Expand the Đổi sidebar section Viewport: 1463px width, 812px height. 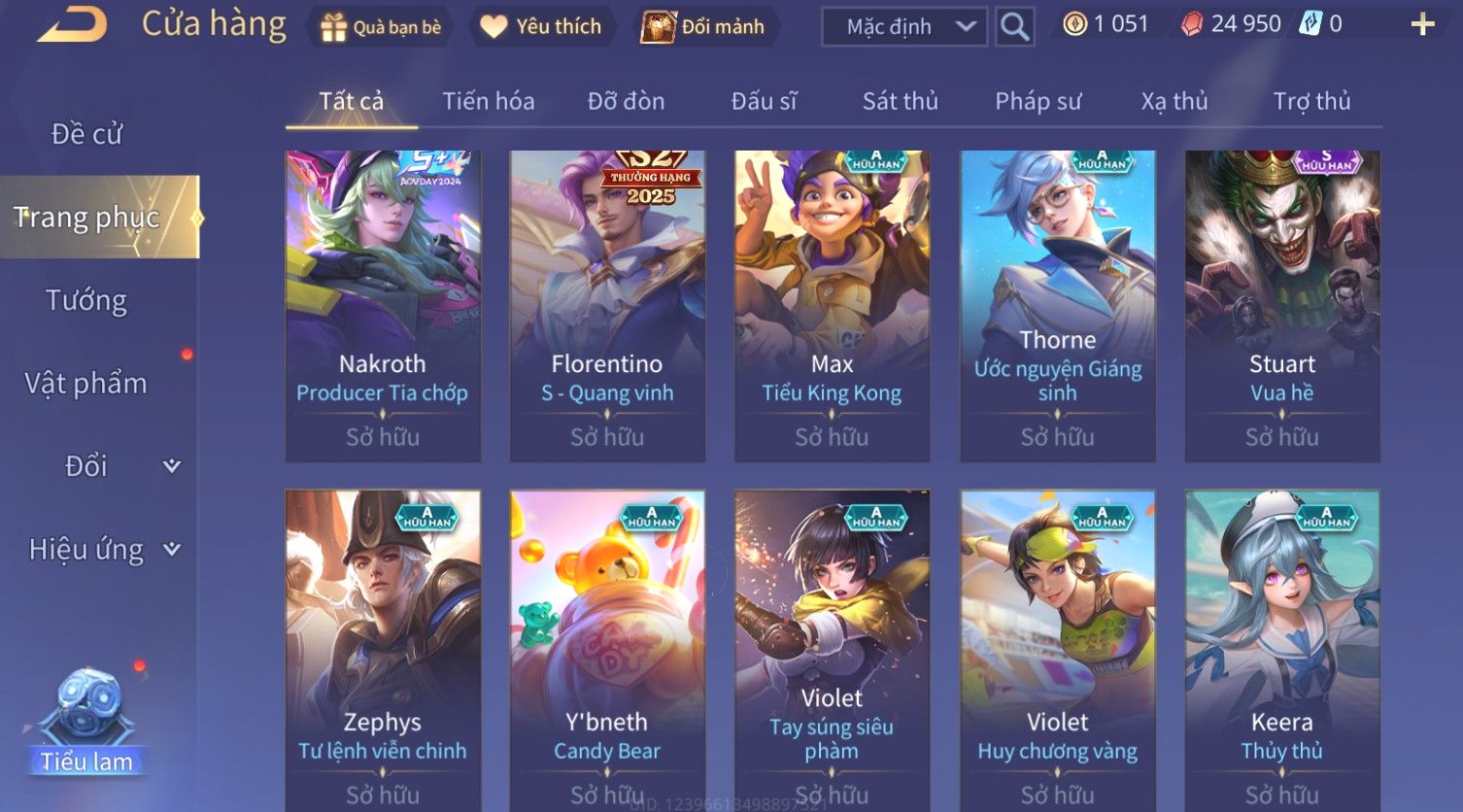point(172,466)
